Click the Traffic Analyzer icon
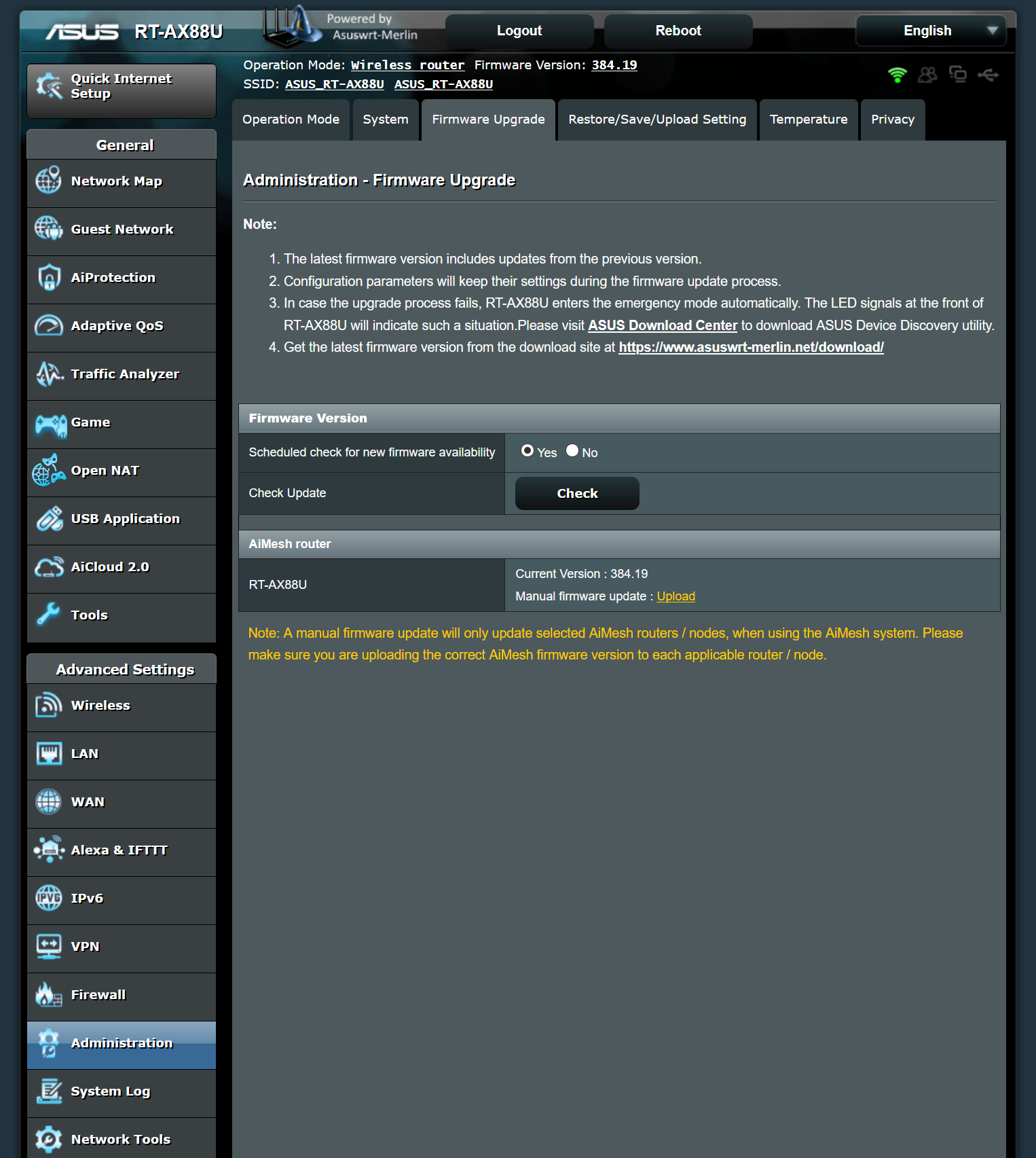The width and height of the screenshot is (1036, 1158). 49,374
